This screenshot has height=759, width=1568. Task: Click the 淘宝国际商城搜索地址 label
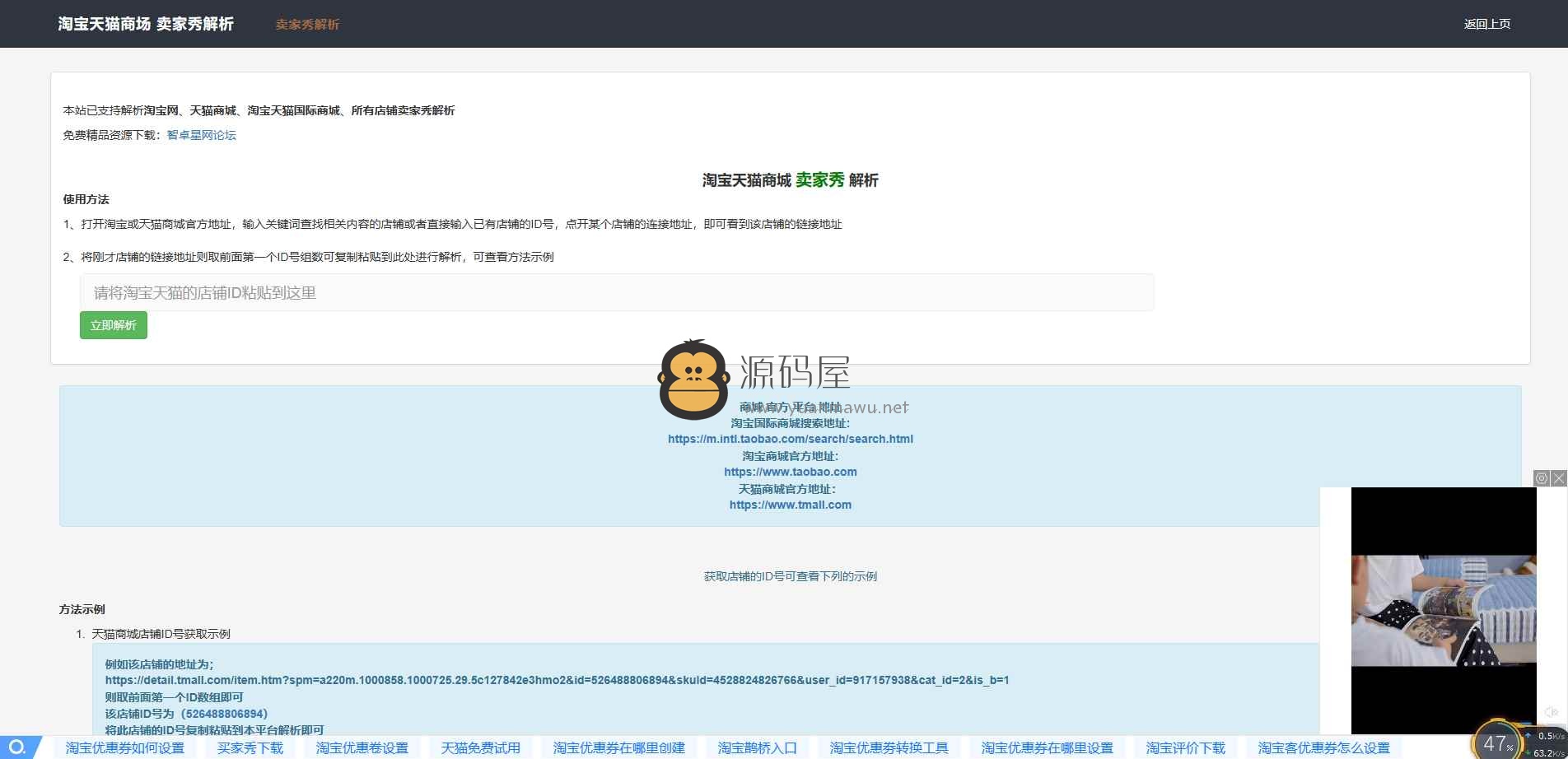pos(791,423)
